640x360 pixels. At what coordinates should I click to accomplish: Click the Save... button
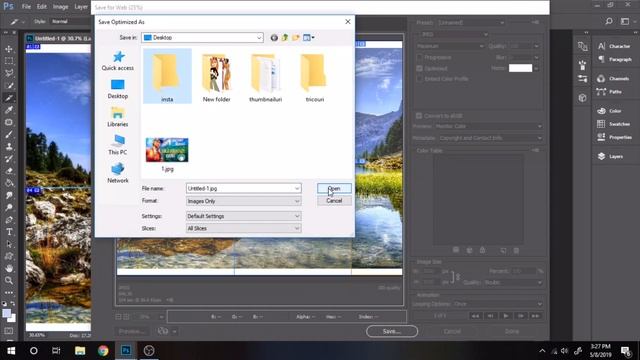tap(392, 331)
